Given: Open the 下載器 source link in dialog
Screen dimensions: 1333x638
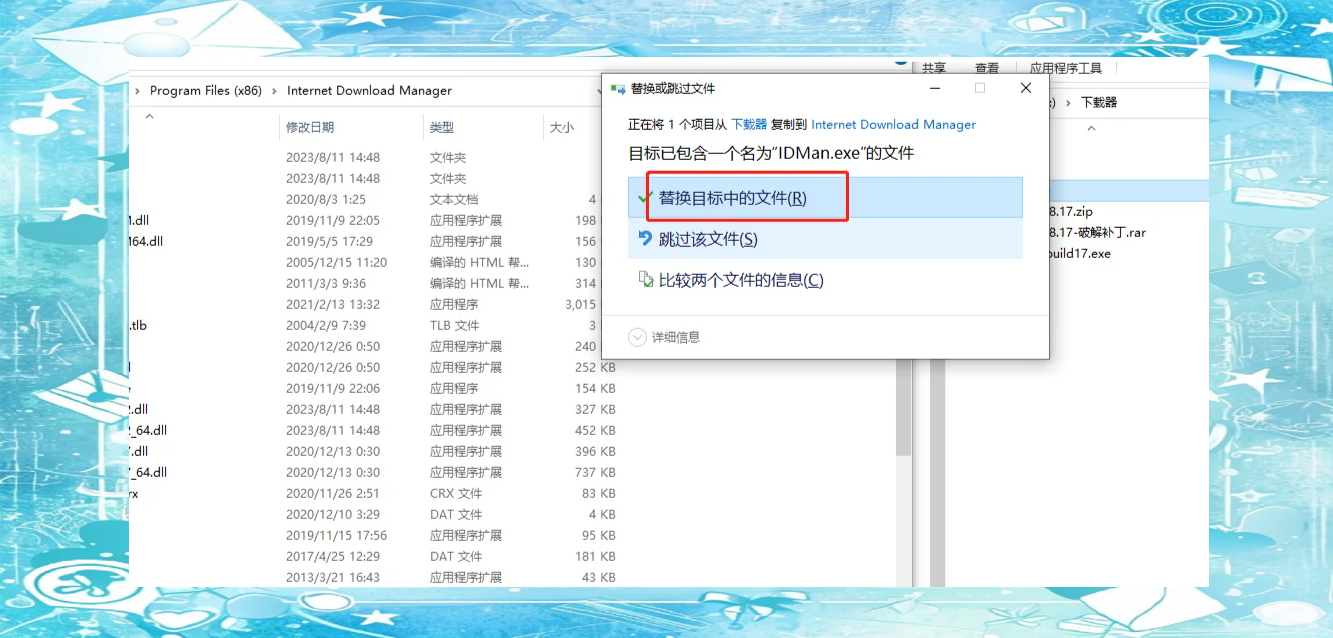Looking at the screenshot, I should pyautogui.click(x=749, y=125).
